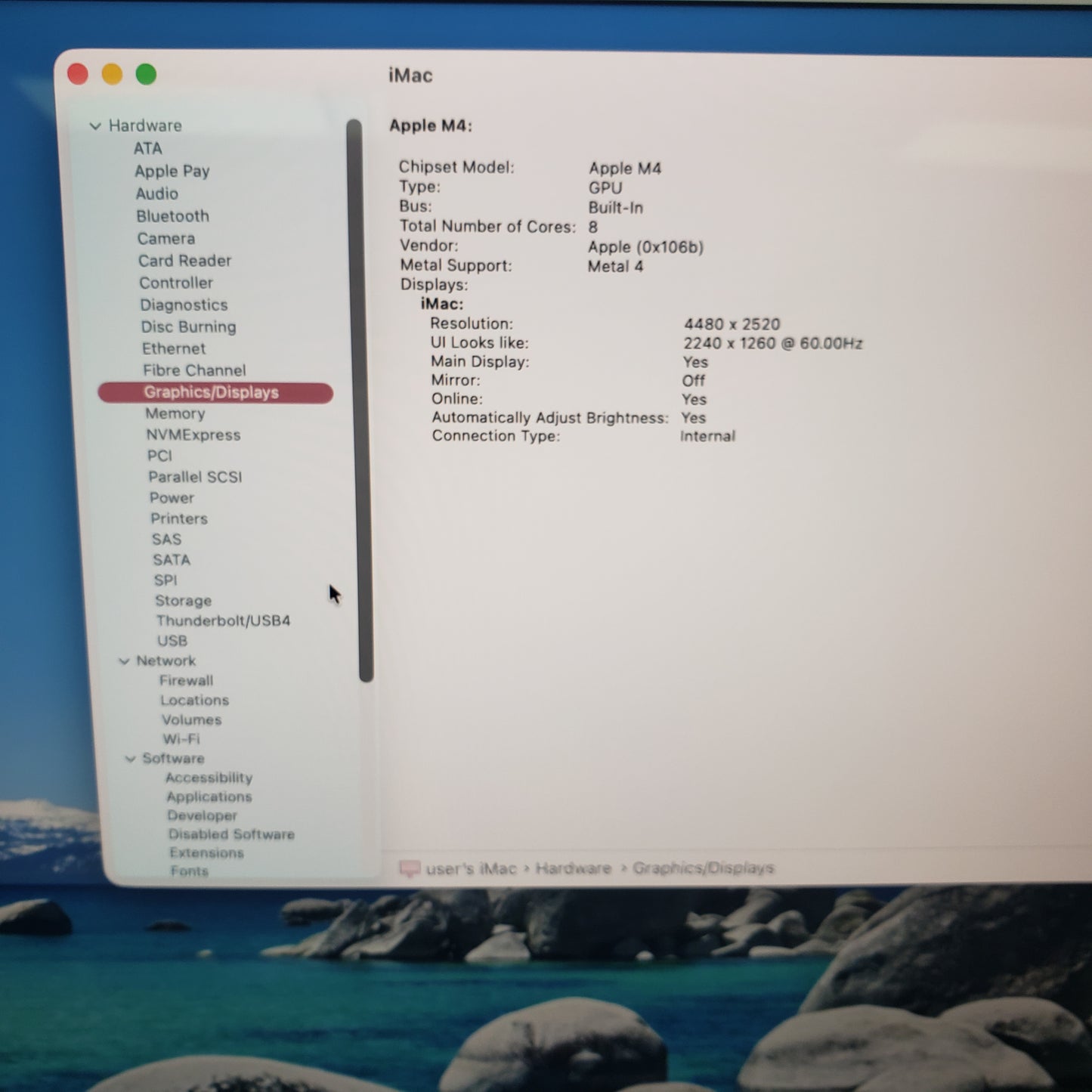This screenshot has height=1092, width=1092.
Task: View Wi-Fi details under Network
Action: click(x=181, y=738)
